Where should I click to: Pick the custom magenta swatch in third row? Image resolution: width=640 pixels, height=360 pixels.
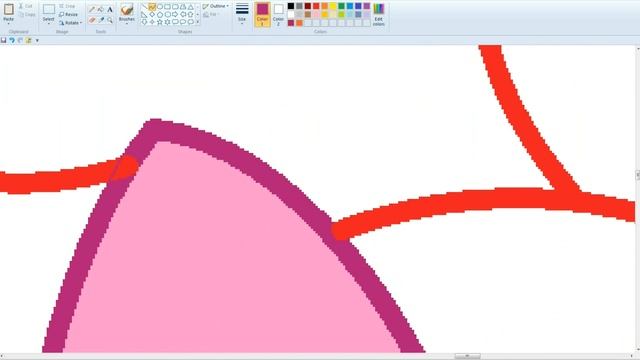click(x=291, y=23)
